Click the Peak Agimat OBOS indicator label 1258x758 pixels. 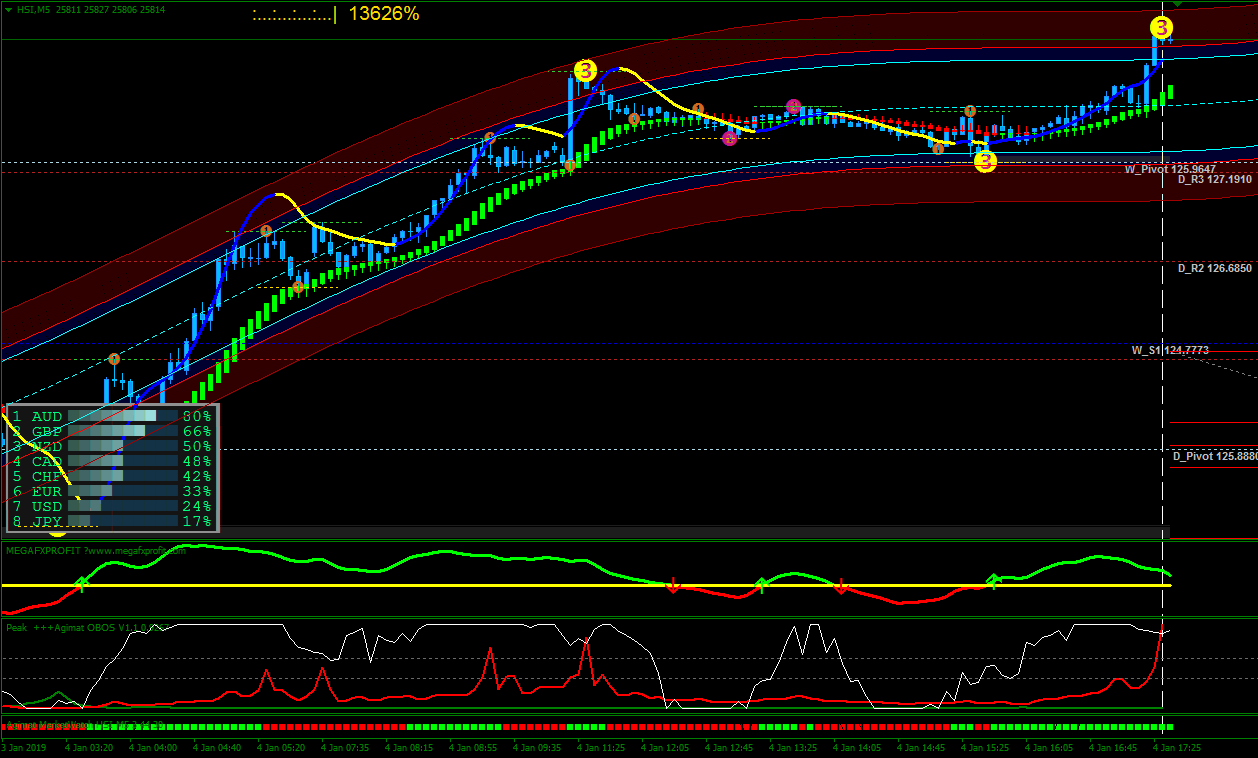(x=90, y=628)
